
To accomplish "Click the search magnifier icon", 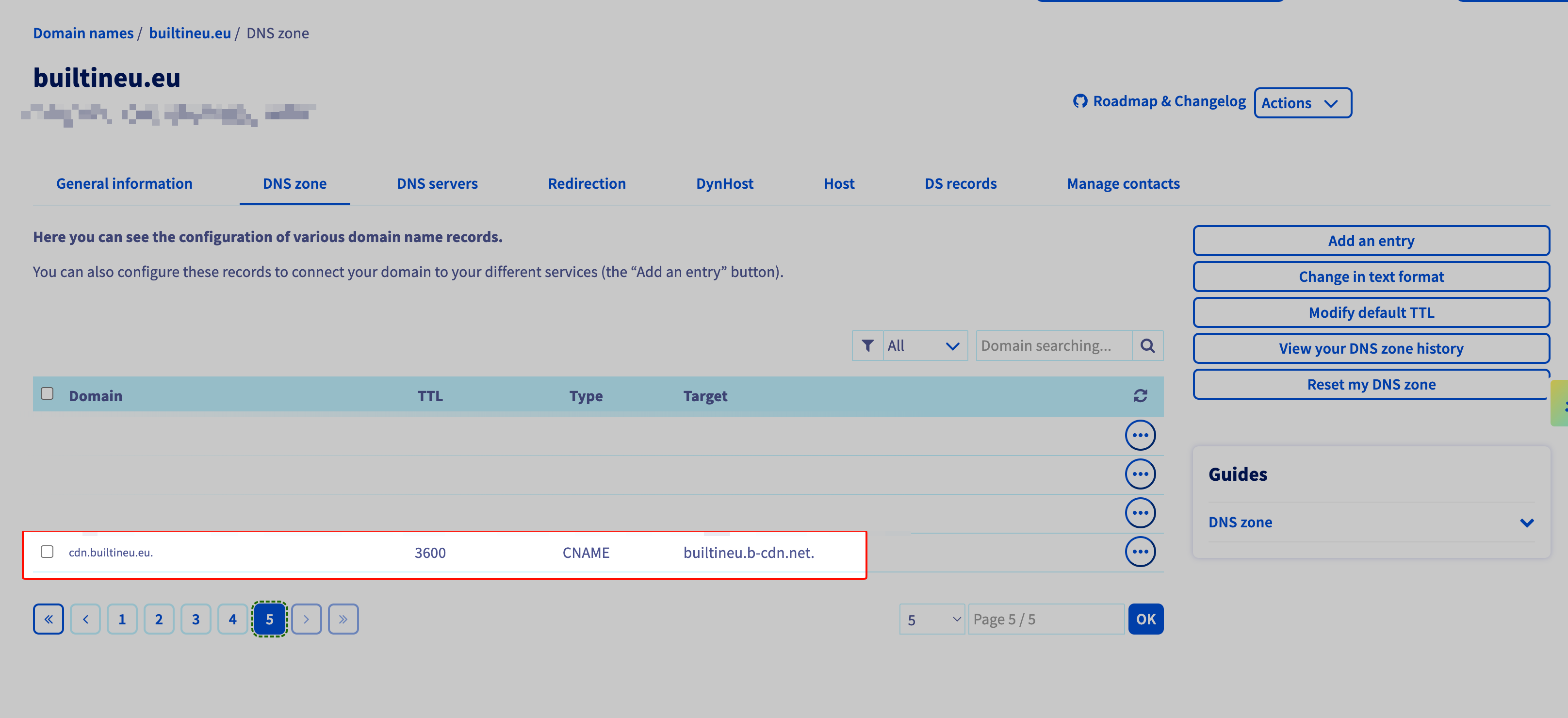I will (x=1147, y=345).
